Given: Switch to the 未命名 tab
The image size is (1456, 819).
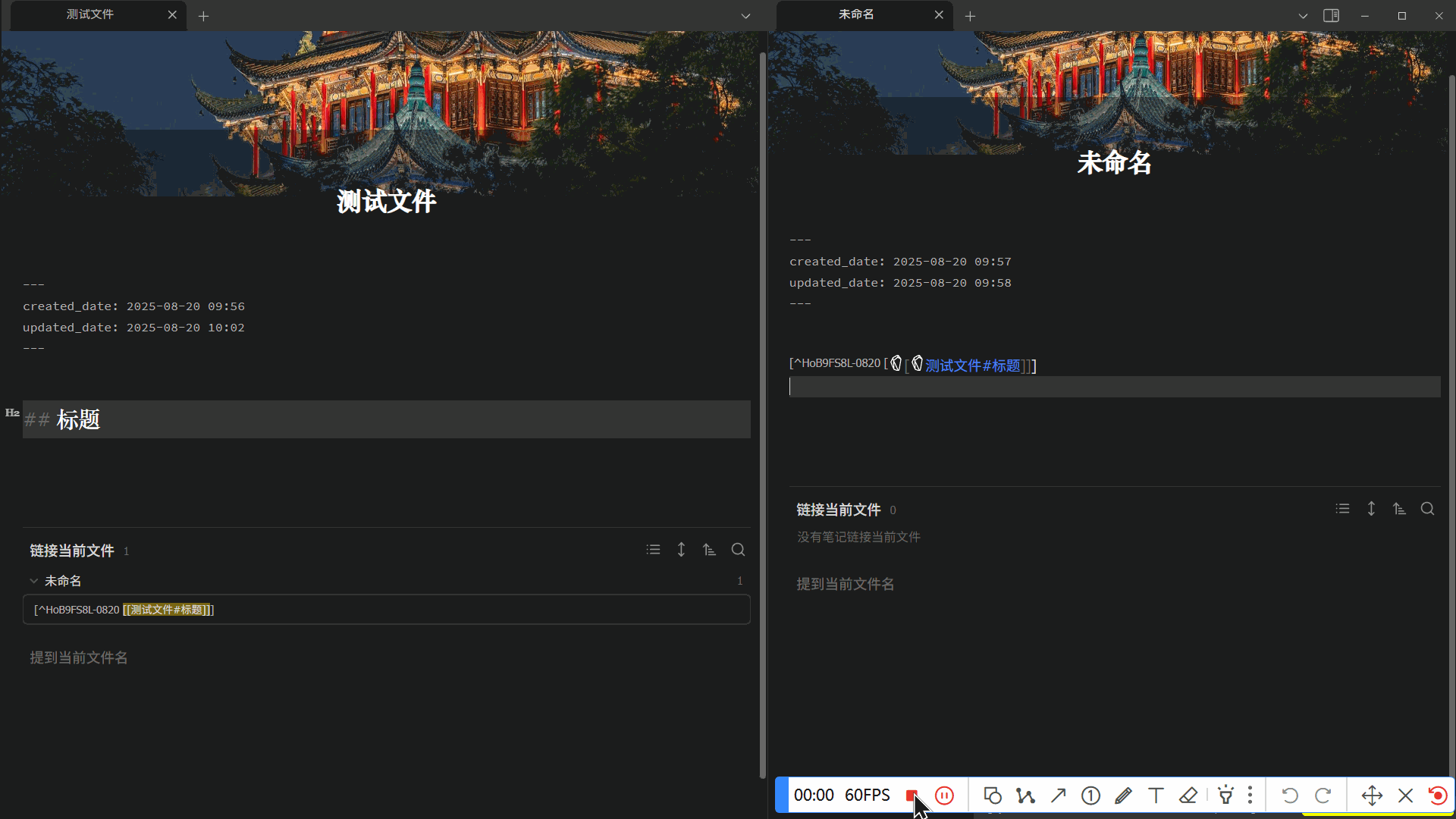Looking at the screenshot, I should pyautogui.click(x=856, y=15).
